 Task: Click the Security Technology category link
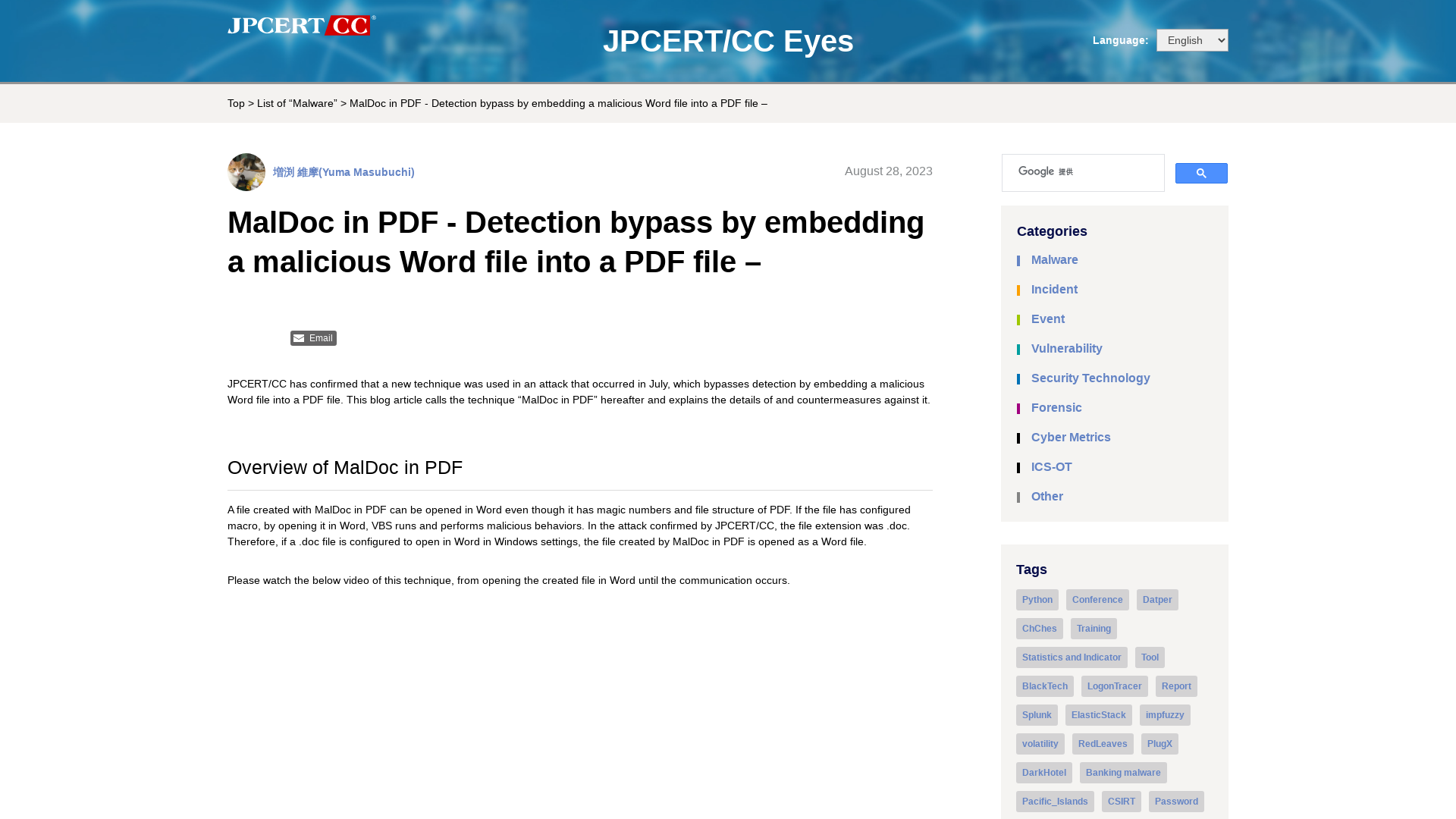1091,378
